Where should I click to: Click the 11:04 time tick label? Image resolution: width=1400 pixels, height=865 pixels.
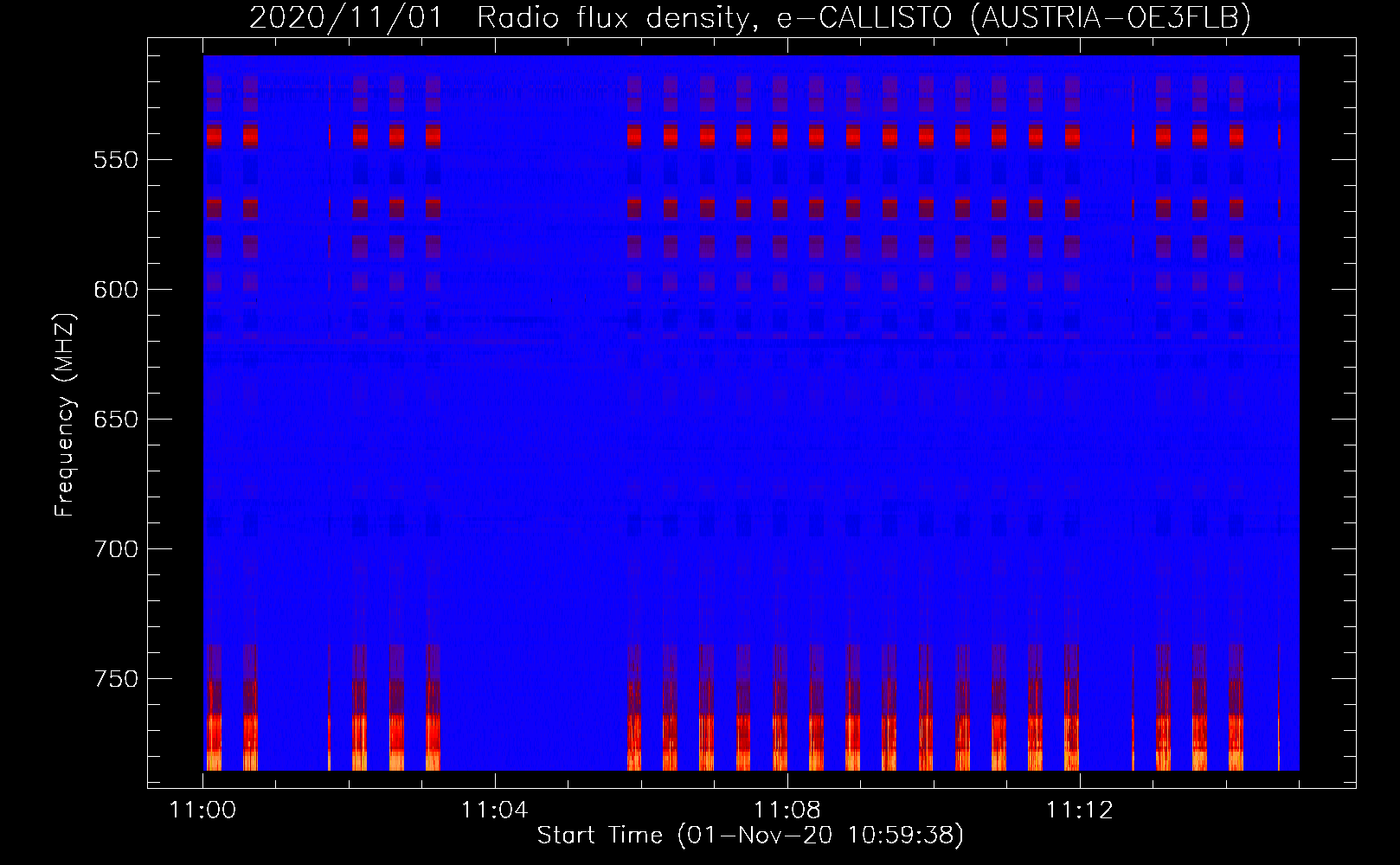pos(494,811)
